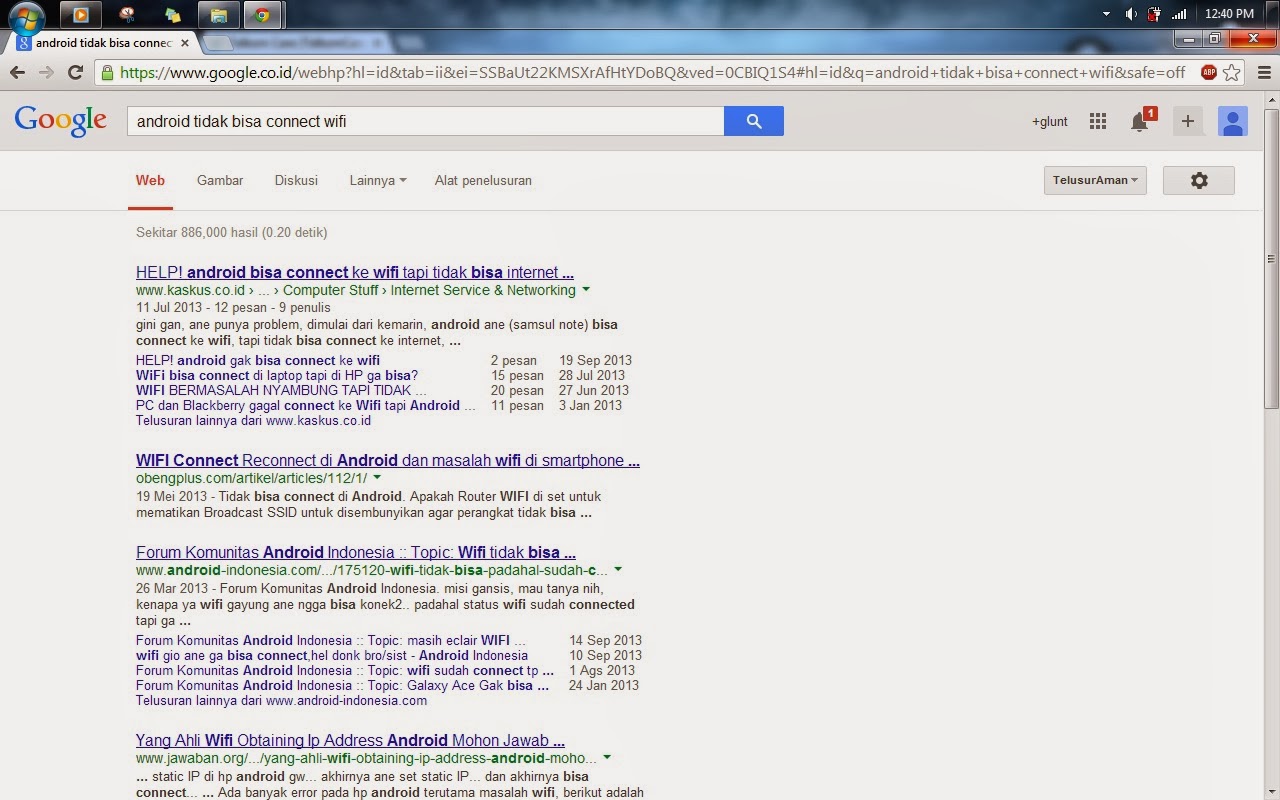Image resolution: width=1280 pixels, height=800 pixels.
Task: Click the scrollbar up arrow
Action: tap(1271, 98)
